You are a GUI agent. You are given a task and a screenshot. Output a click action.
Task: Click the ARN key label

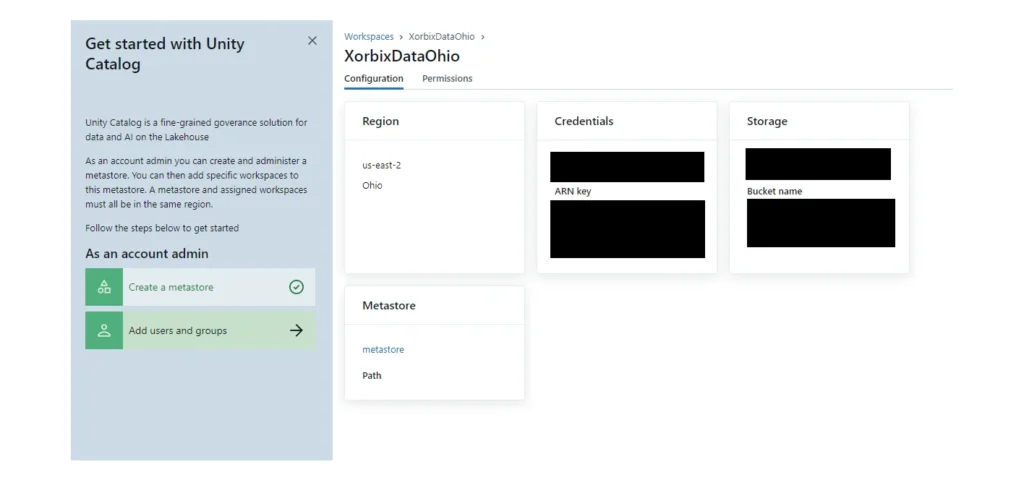tap(573, 191)
